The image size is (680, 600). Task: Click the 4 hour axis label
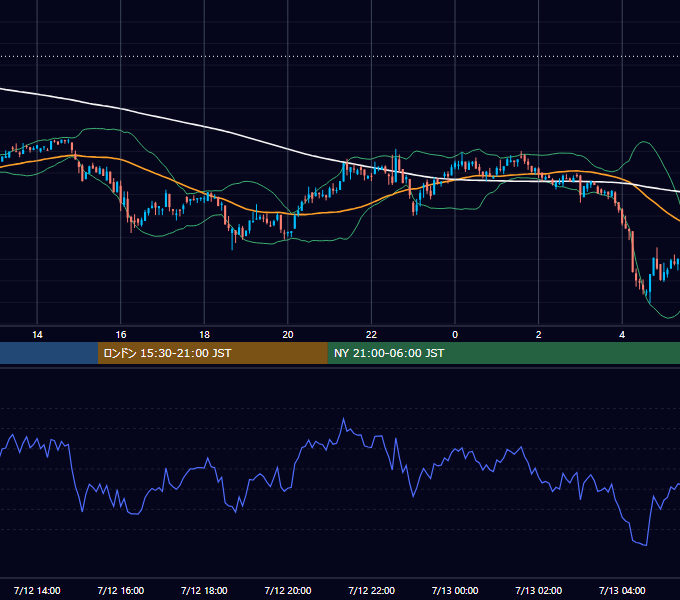(x=622, y=335)
